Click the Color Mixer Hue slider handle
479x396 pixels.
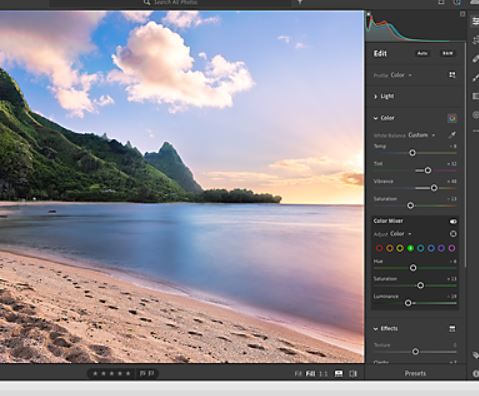pos(413,268)
